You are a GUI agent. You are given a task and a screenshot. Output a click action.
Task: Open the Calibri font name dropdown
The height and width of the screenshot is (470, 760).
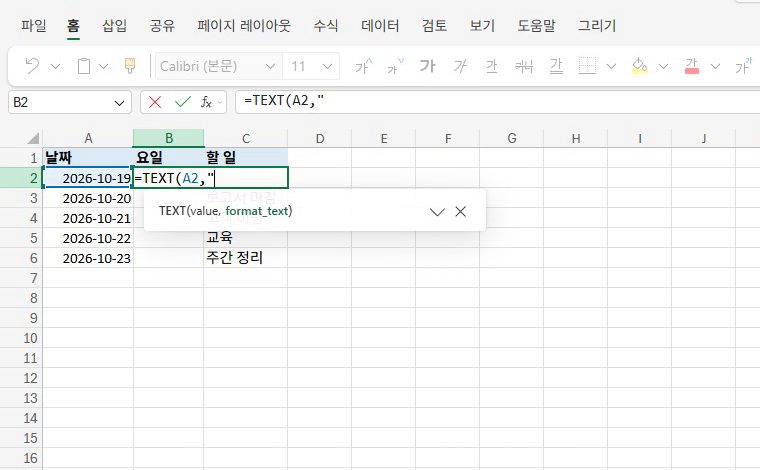coord(270,66)
